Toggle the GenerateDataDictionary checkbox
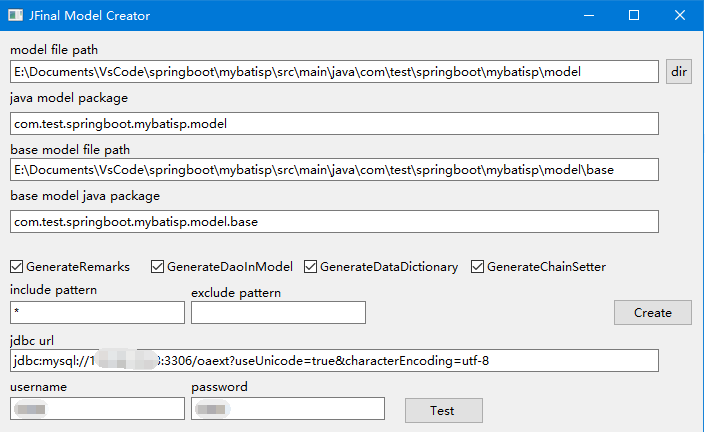 coord(310,267)
